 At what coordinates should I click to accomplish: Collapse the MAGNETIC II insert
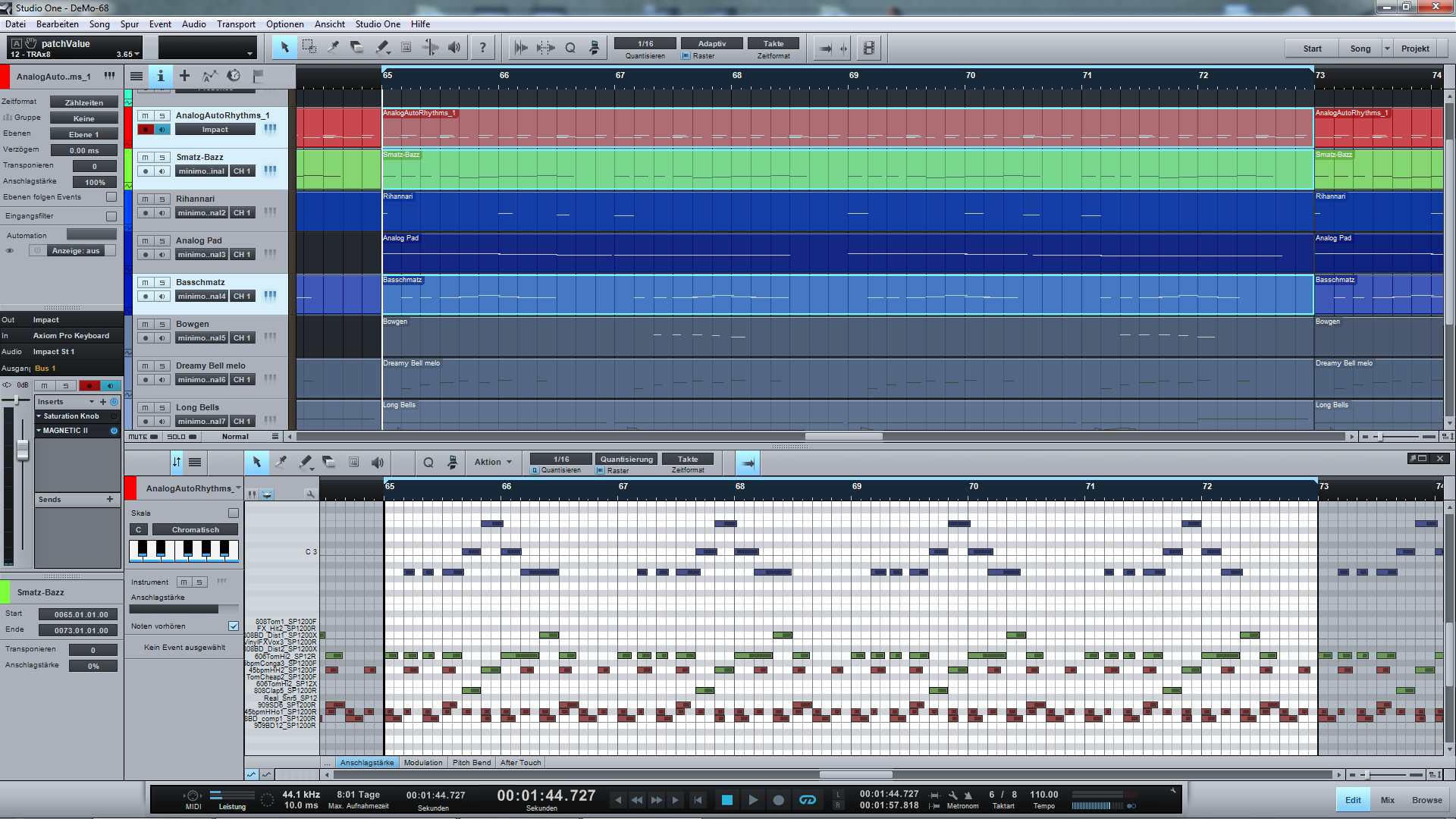39,431
